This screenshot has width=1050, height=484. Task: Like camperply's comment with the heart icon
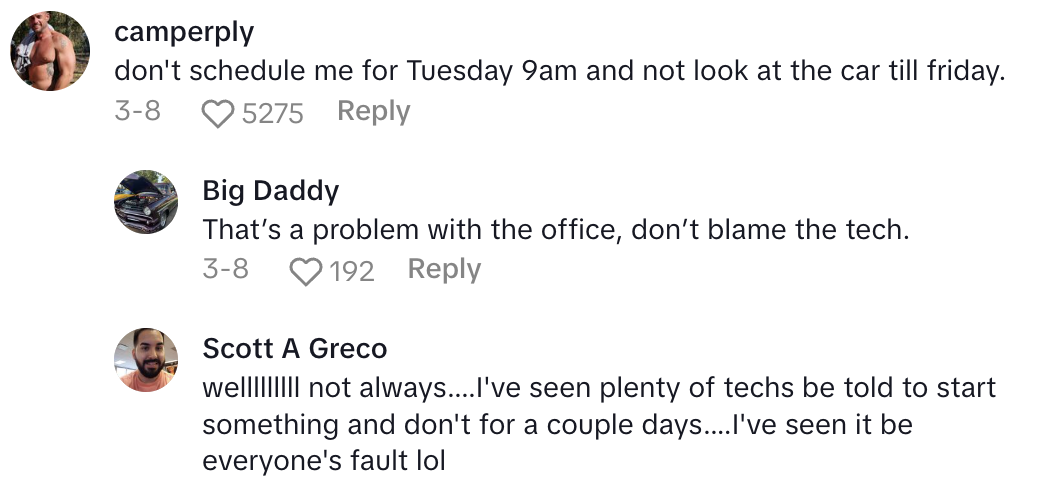tap(216, 113)
